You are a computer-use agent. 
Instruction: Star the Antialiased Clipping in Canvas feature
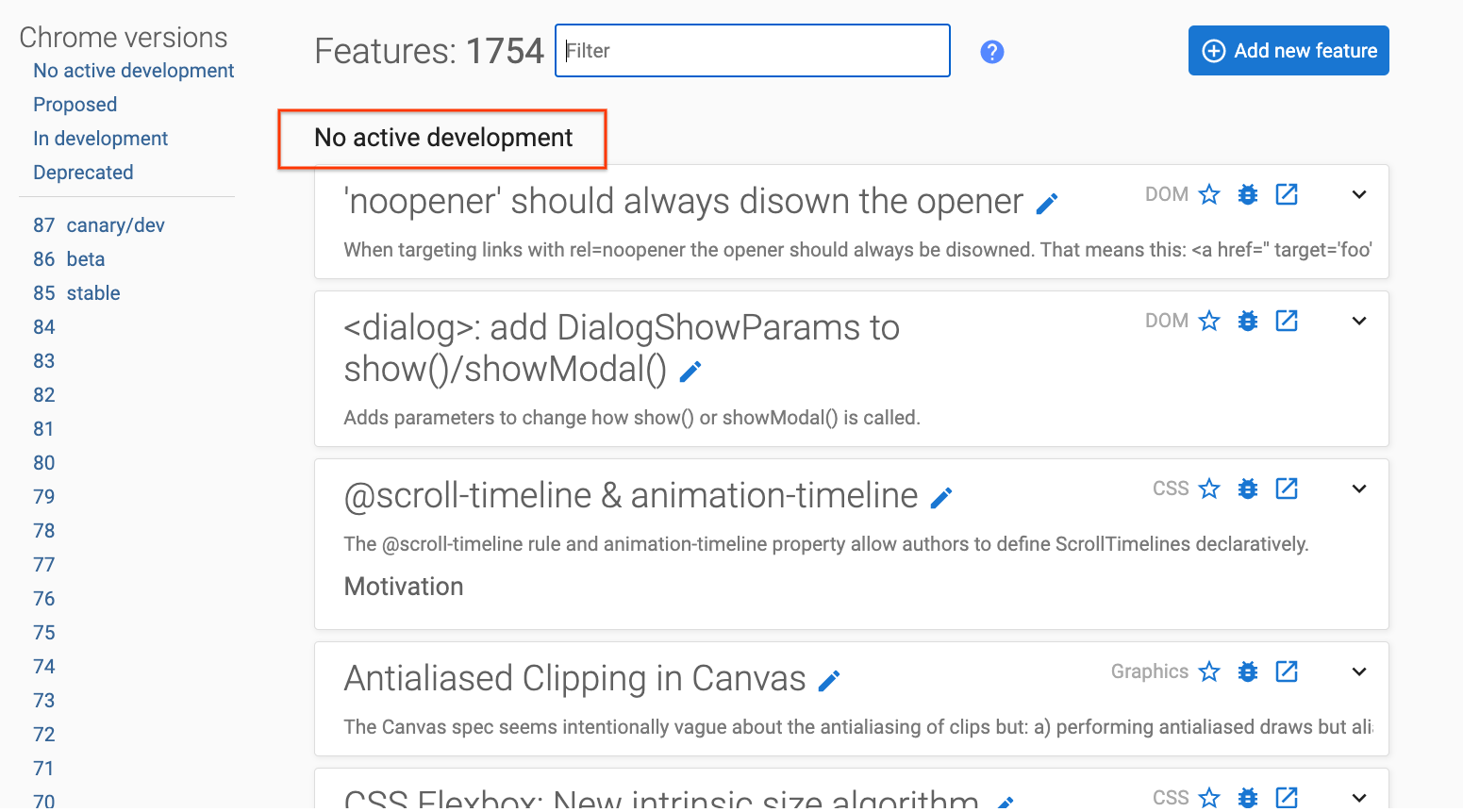coord(1209,671)
